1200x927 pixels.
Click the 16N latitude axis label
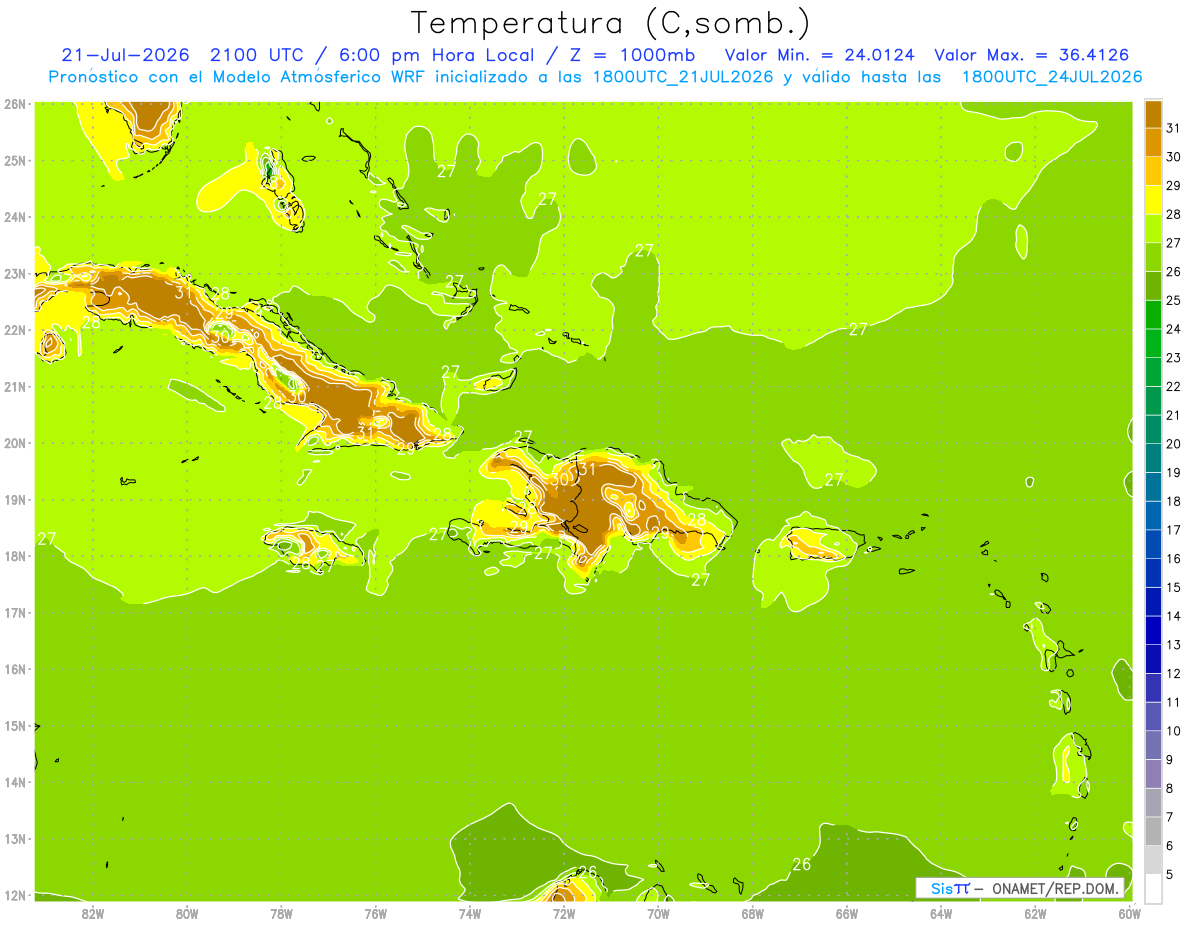tap(15, 669)
